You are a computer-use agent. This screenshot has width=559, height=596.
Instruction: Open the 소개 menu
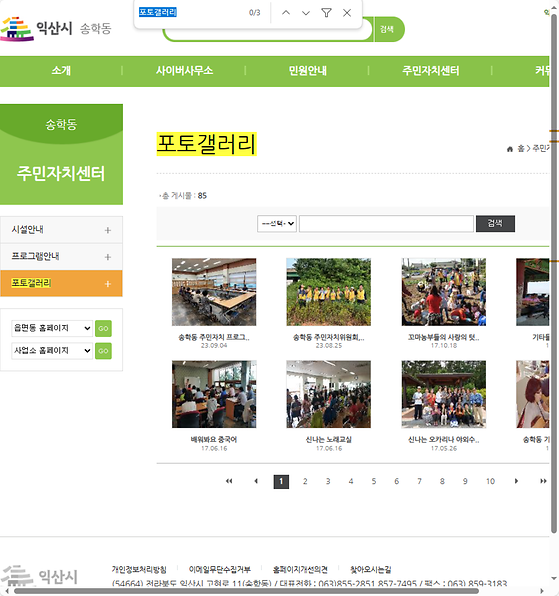(x=61, y=71)
